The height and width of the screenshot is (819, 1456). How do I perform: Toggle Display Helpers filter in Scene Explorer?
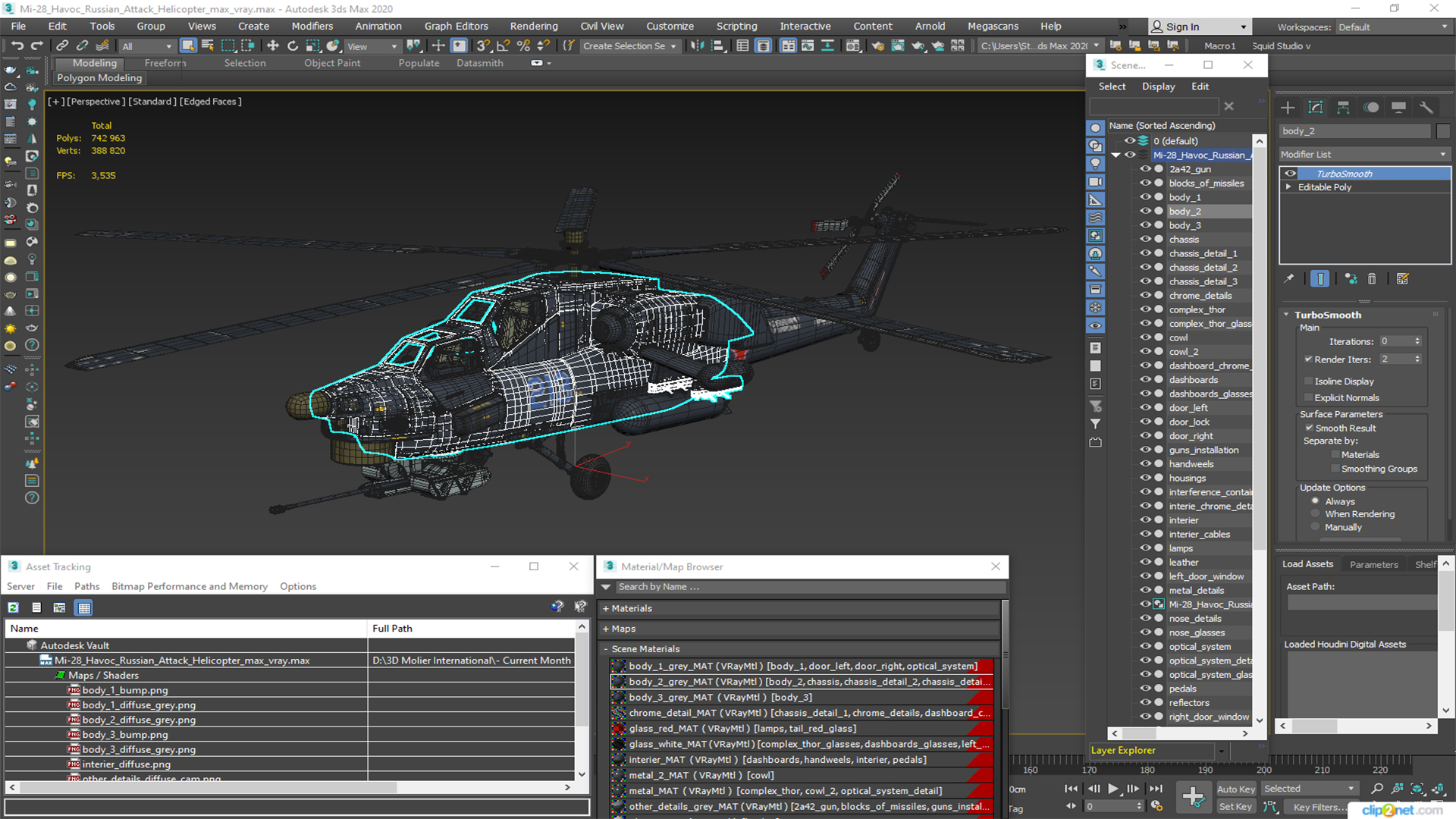coord(1095,200)
